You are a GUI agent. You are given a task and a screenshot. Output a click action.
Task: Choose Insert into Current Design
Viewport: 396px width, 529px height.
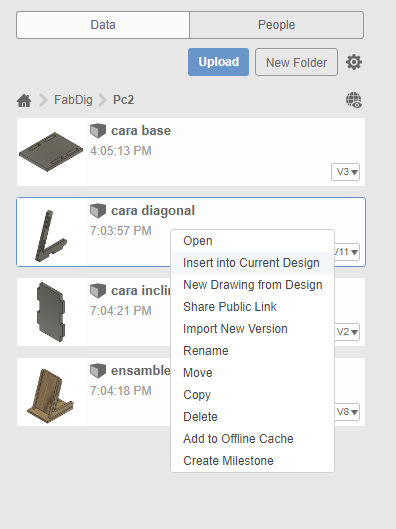[252, 263]
